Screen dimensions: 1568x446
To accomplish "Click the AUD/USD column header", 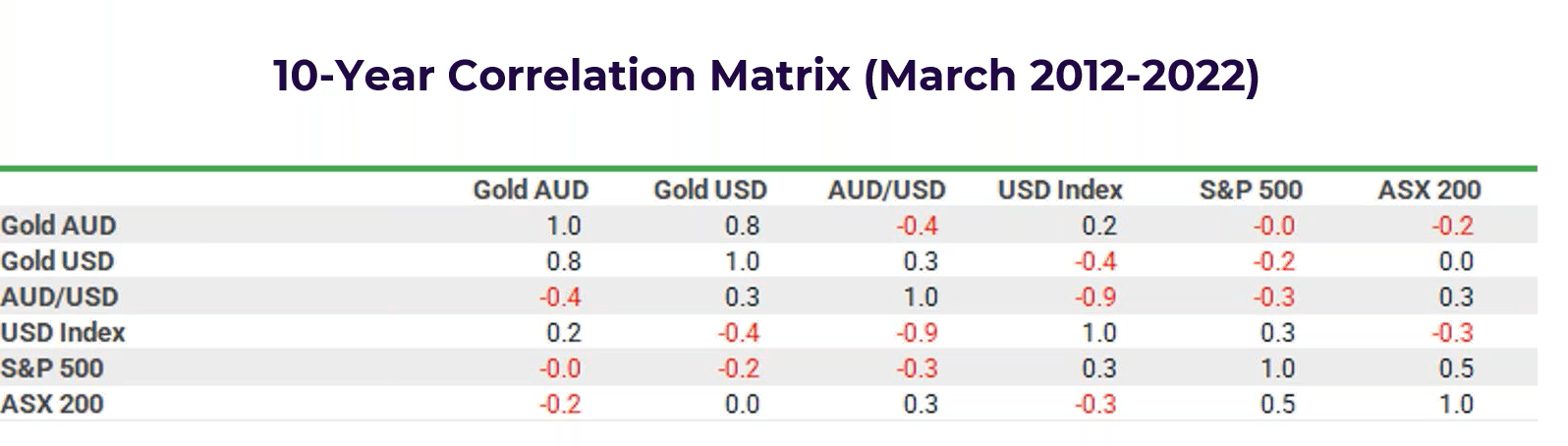I will pos(885,190).
